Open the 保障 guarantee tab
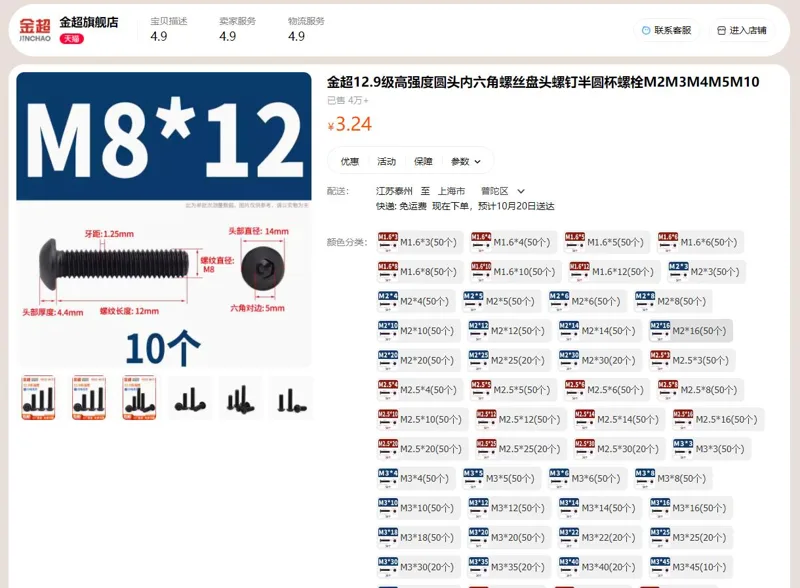 [x=423, y=161]
